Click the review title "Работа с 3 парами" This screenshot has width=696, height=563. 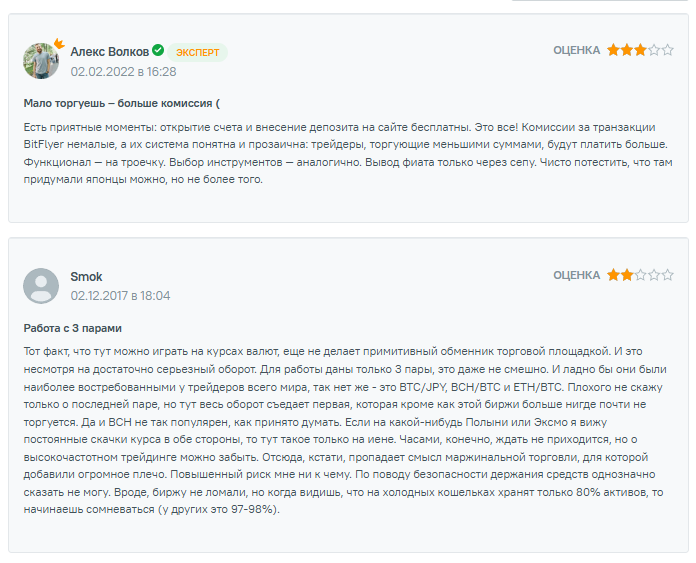point(73,328)
